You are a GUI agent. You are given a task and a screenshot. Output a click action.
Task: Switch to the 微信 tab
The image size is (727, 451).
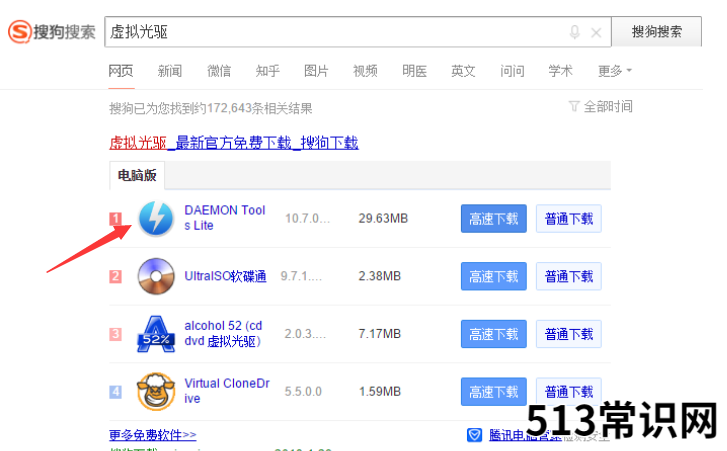click(x=219, y=71)
